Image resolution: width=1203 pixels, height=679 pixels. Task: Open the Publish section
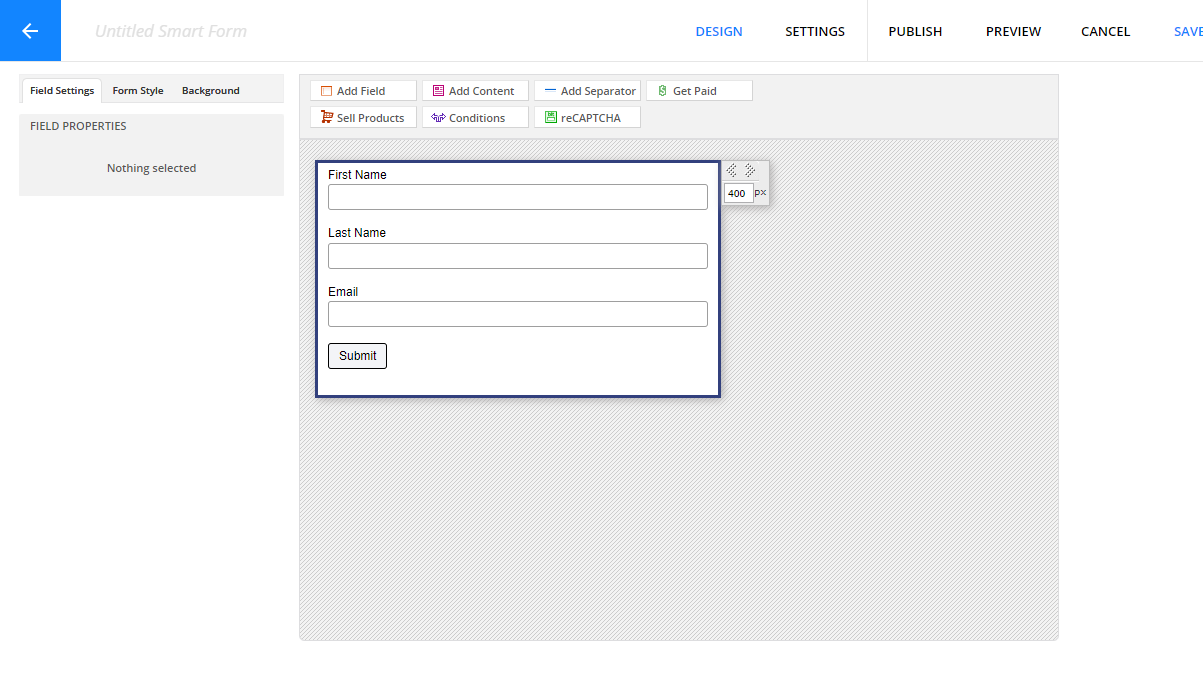click(x=915, y=31)
